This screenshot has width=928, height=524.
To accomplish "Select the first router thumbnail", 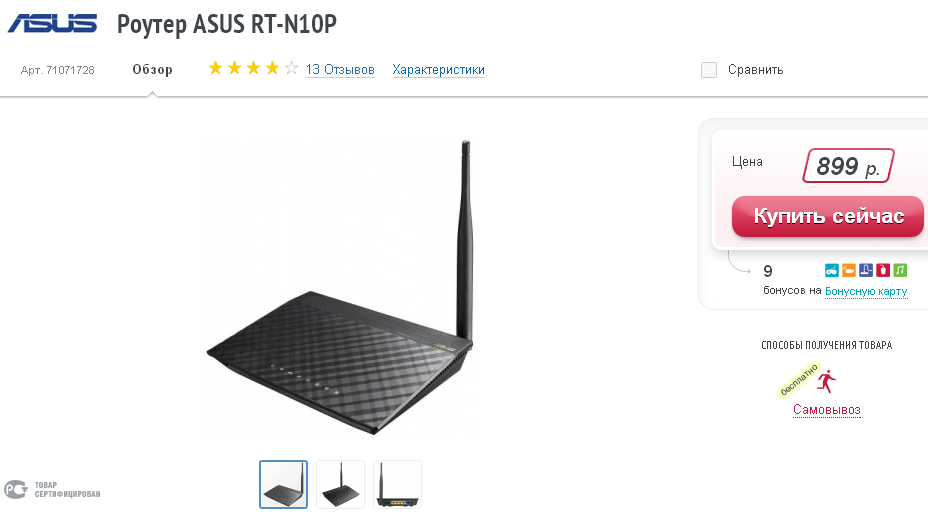I will click(x=283, y=484).
